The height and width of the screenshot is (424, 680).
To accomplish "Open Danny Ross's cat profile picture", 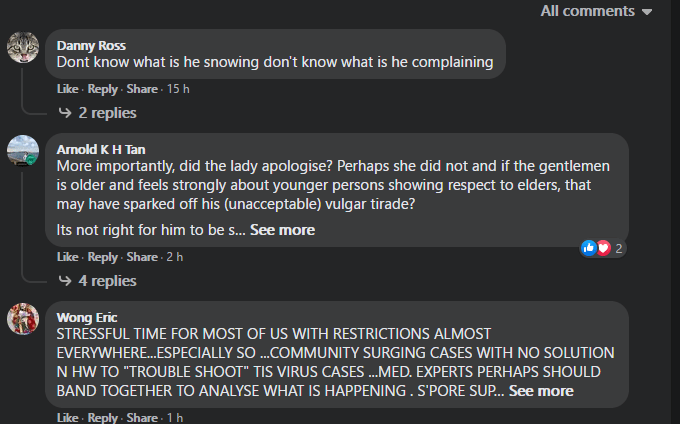I will pos(23,47).
